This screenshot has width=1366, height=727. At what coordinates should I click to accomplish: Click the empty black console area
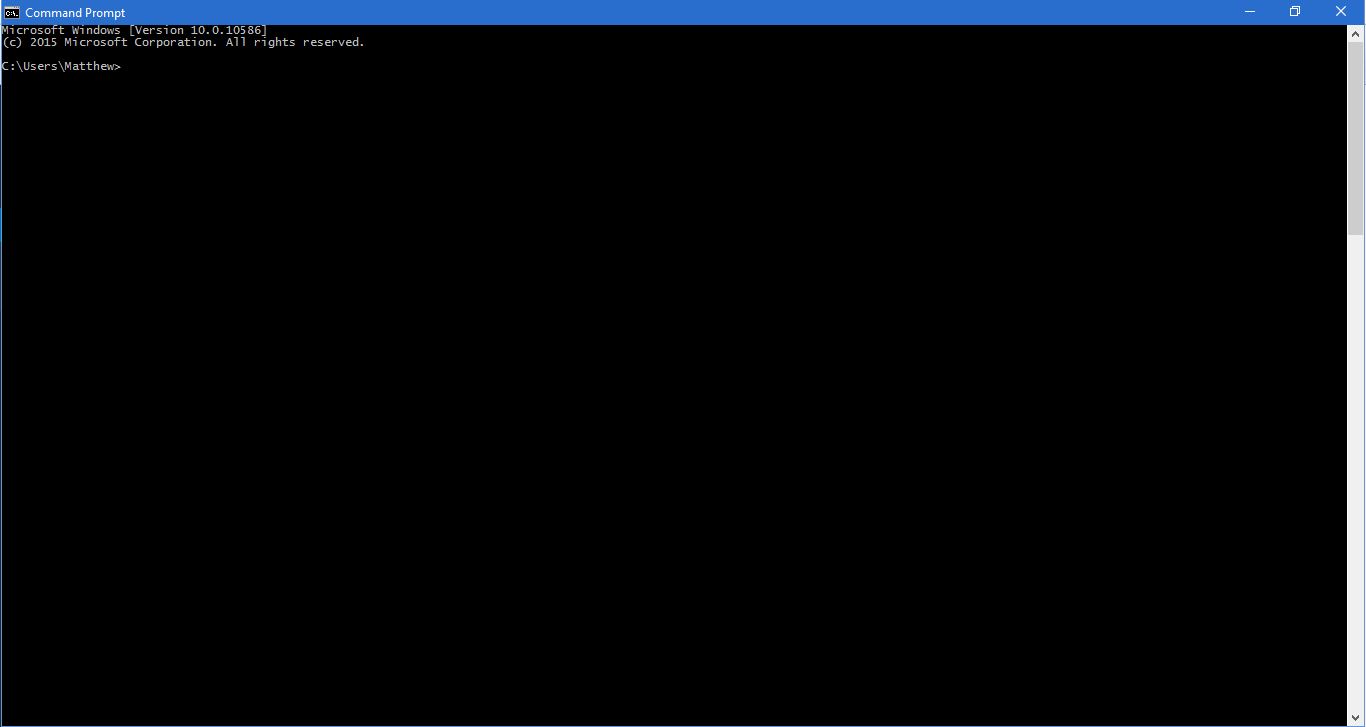tap(600, 400)
